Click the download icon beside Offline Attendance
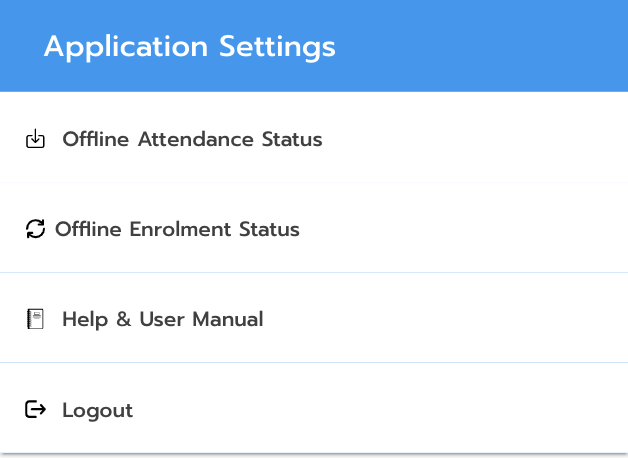 tap(35, 139)
